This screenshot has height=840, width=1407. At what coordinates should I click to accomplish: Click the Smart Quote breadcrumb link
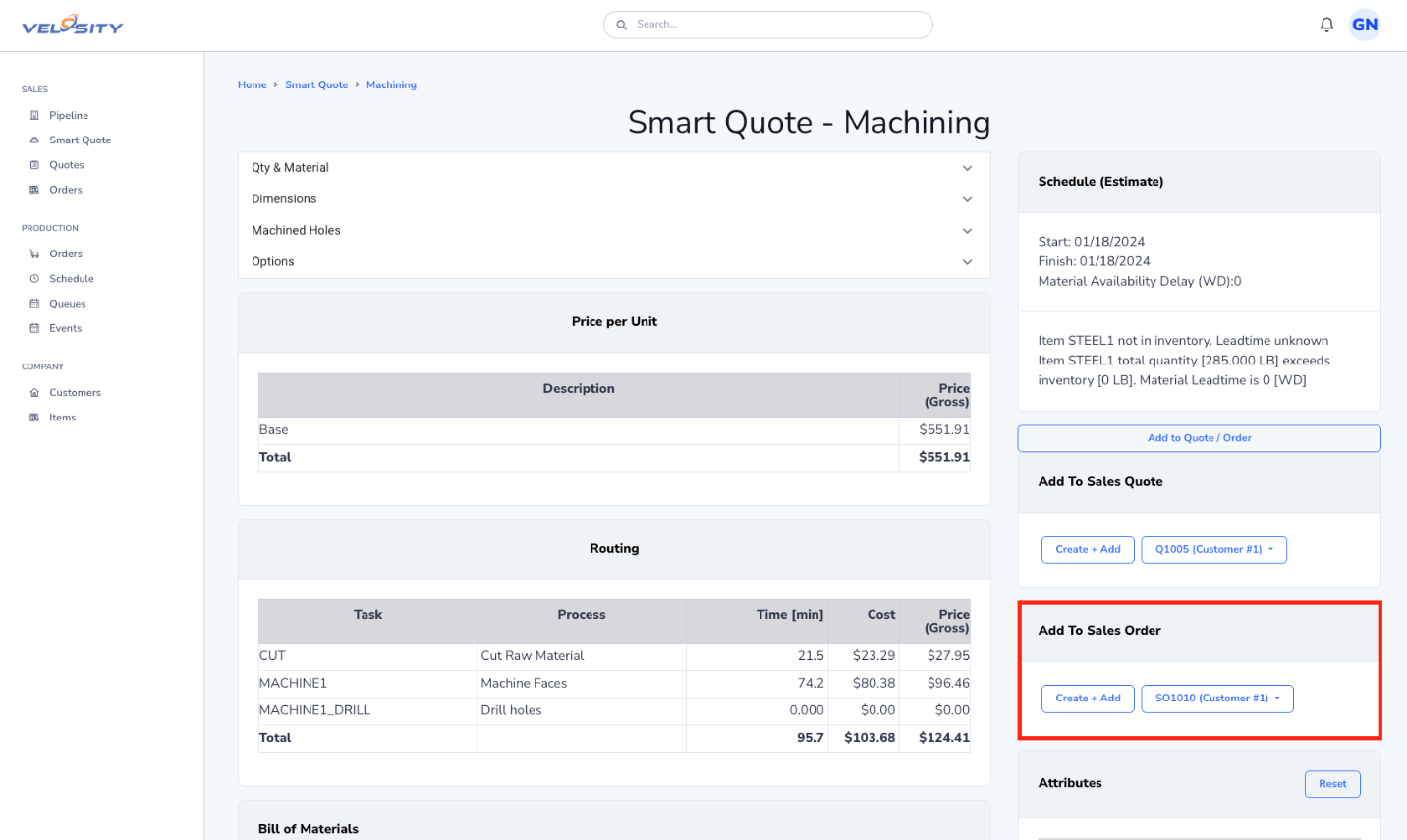316,85
